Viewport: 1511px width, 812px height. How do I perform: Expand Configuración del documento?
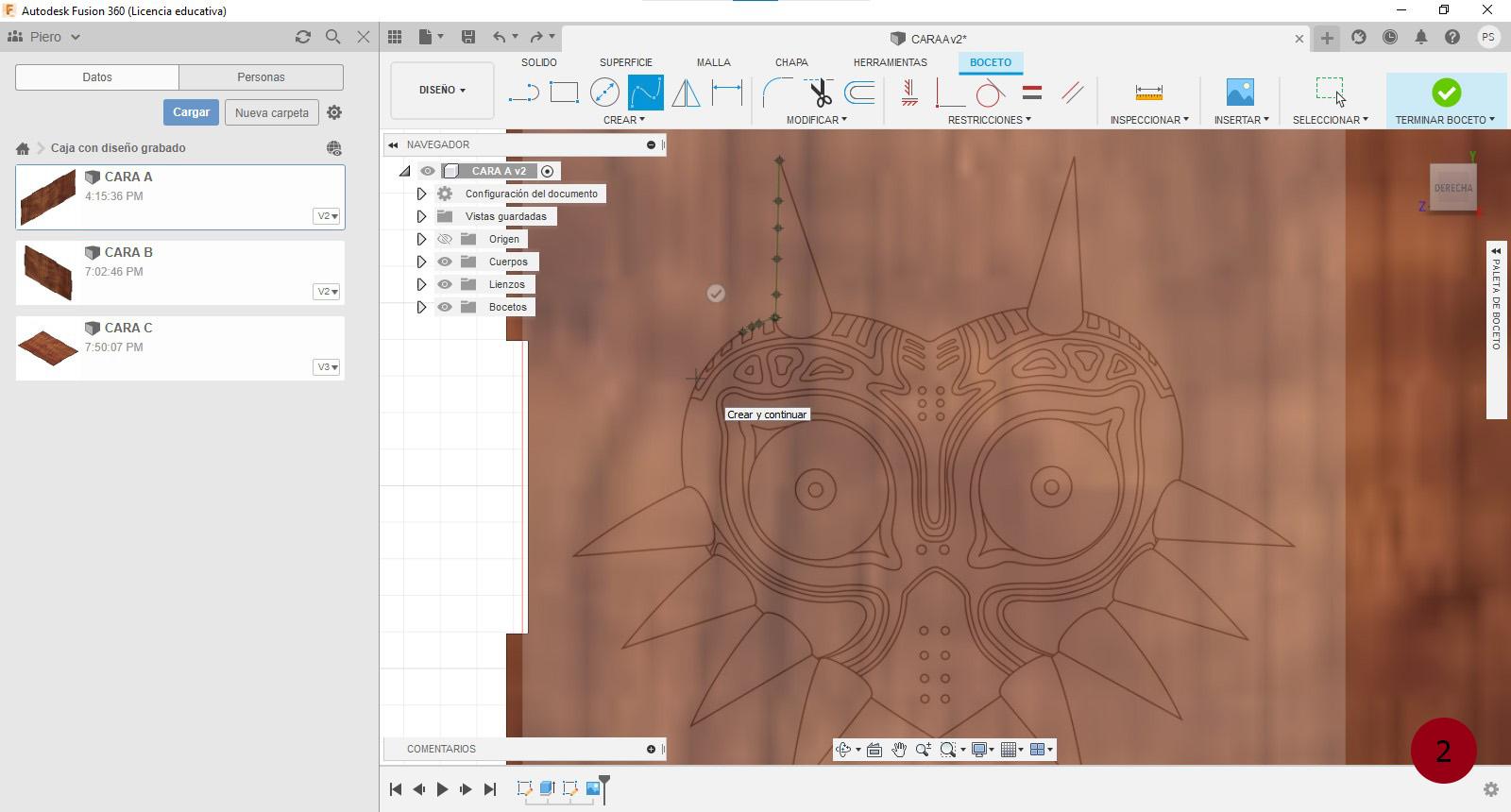tap(421, 194)
